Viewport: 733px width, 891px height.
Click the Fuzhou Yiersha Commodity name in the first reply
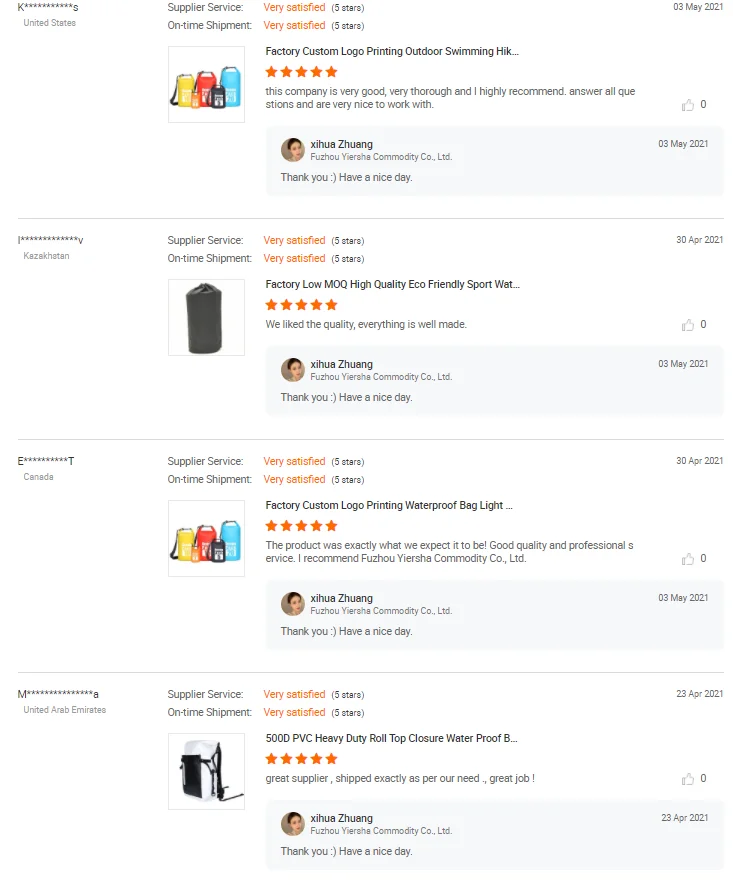pyautogui.click(x=381, y=157)
